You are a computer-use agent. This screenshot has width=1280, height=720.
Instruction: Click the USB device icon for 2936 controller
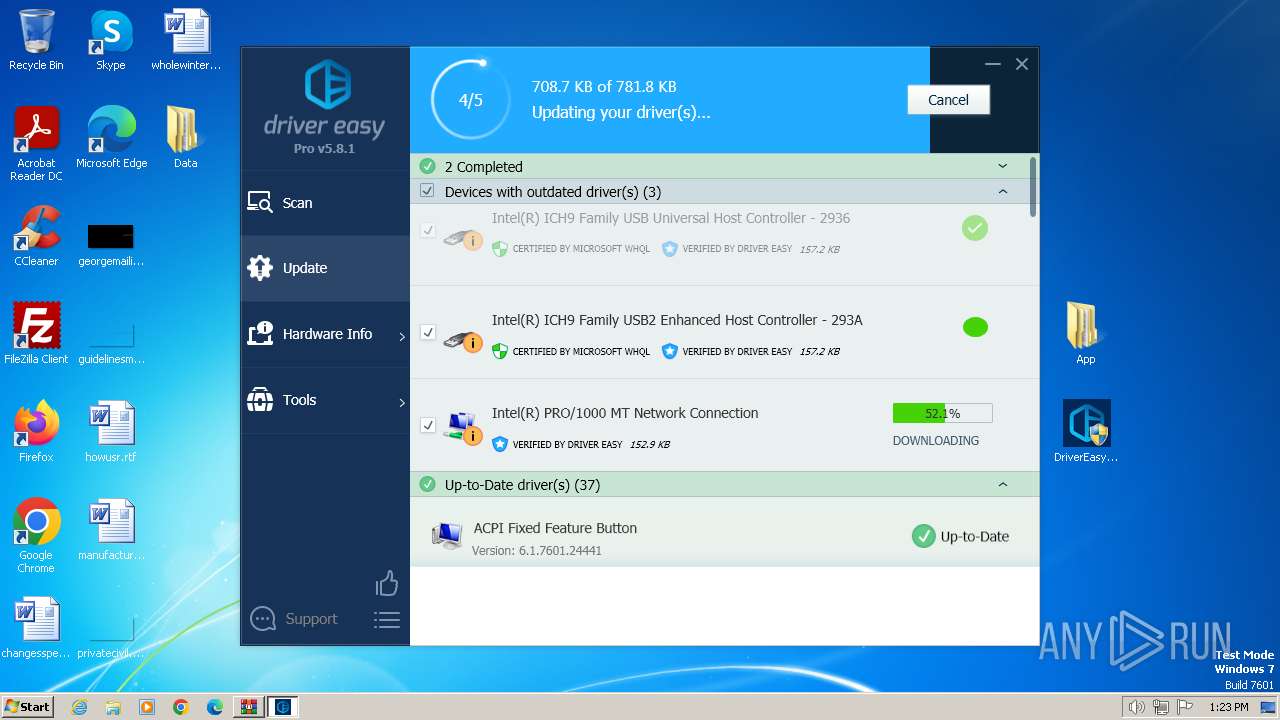463,240
